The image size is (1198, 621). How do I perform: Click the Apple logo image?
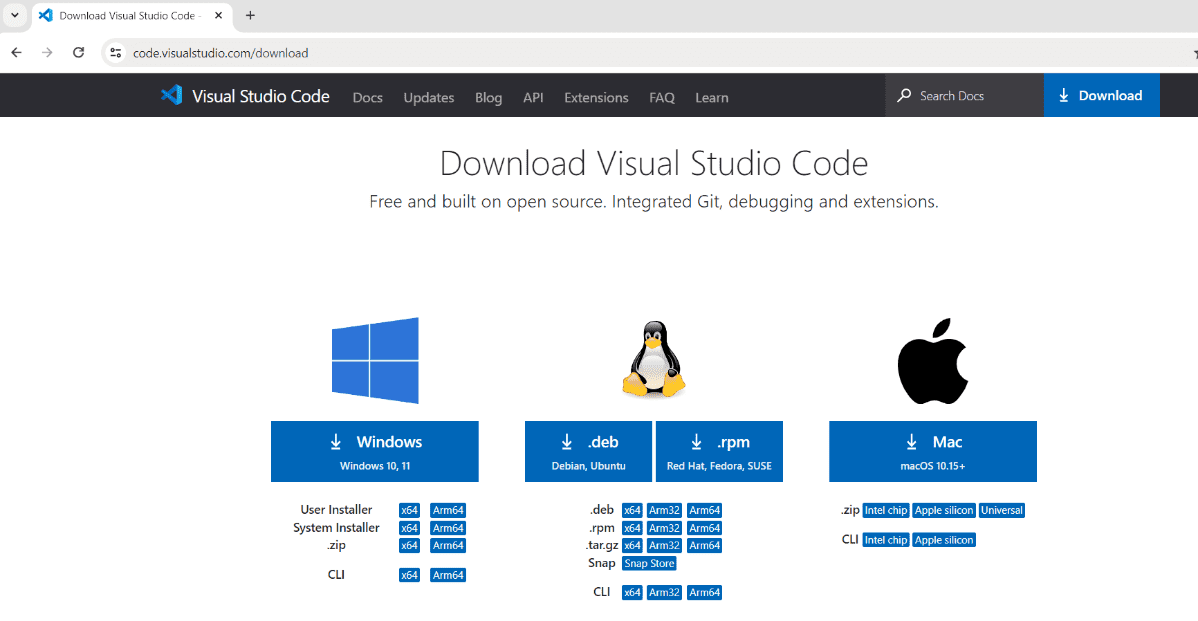(933, 361)
